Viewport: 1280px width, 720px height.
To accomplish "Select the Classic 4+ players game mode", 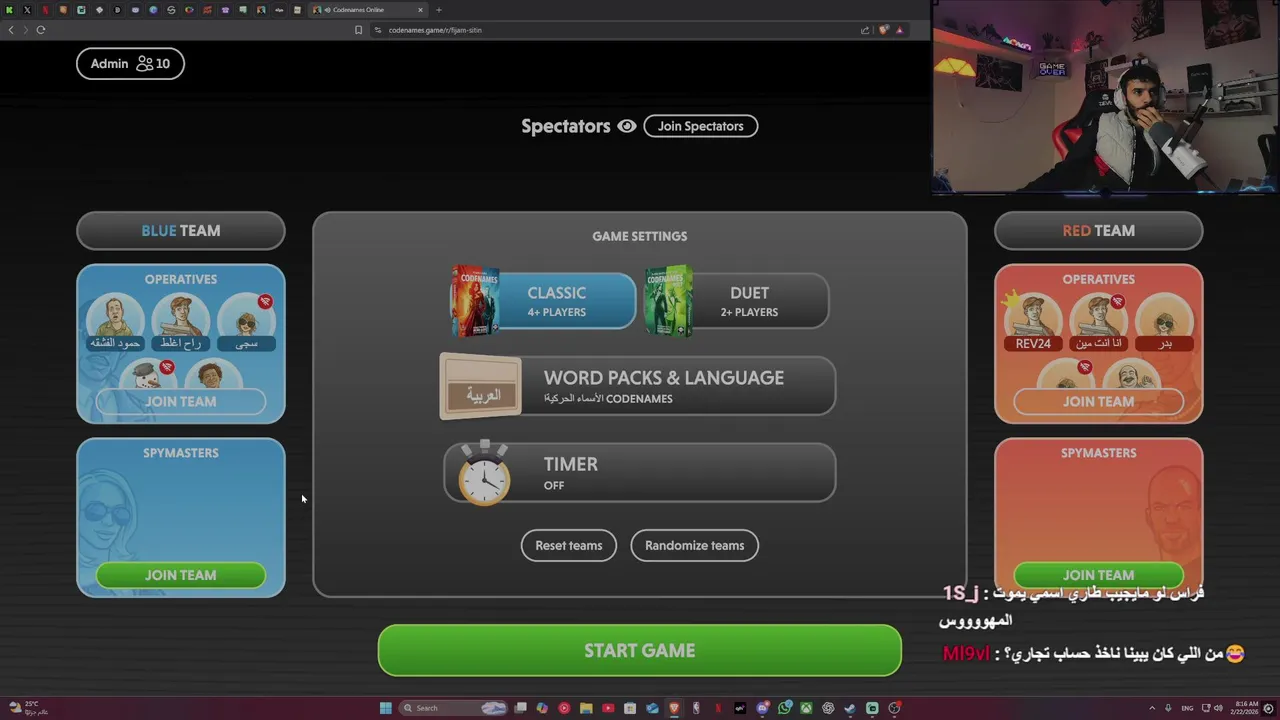I will point(545,301).
